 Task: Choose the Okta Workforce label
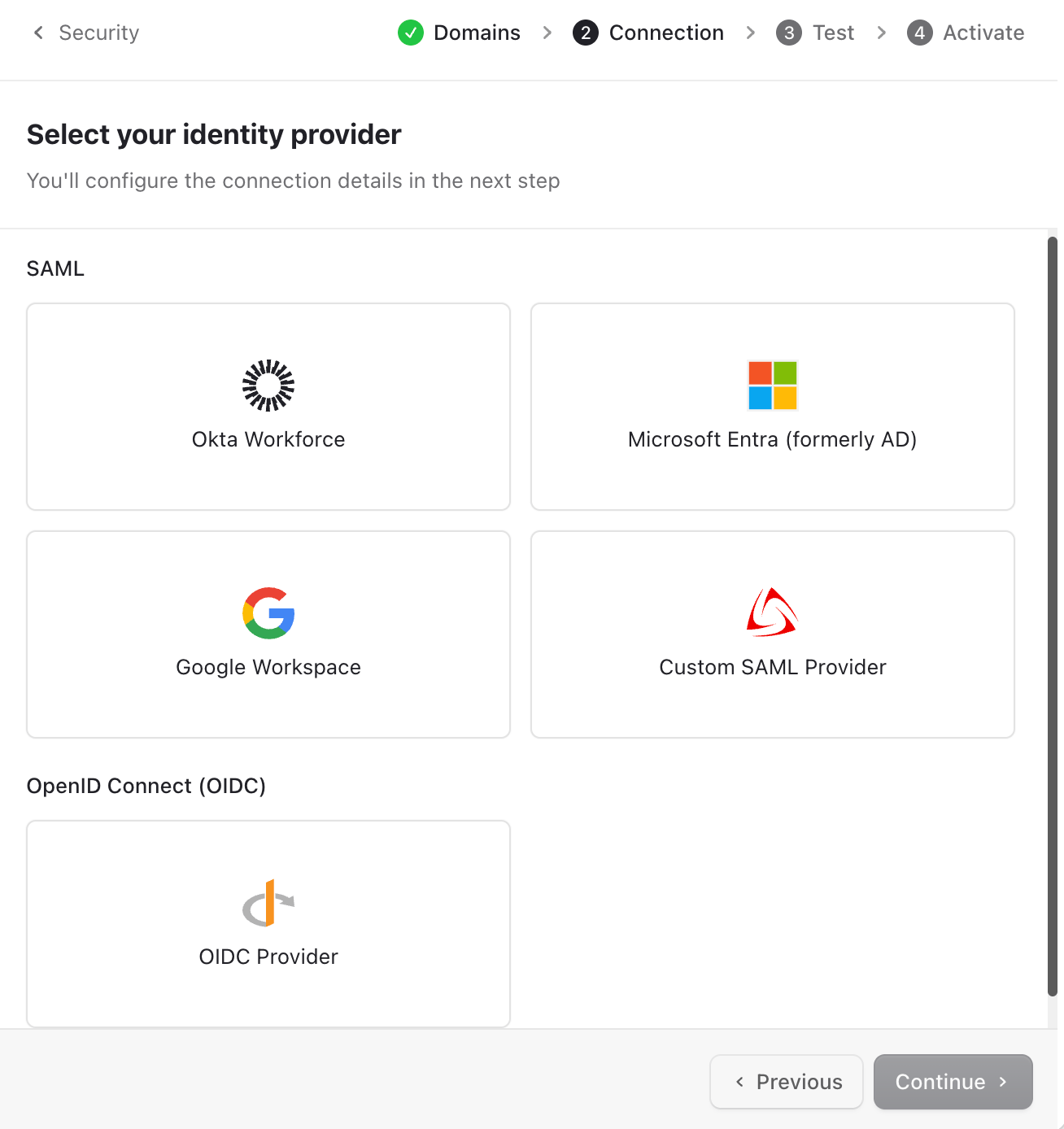tap(268, 439)
